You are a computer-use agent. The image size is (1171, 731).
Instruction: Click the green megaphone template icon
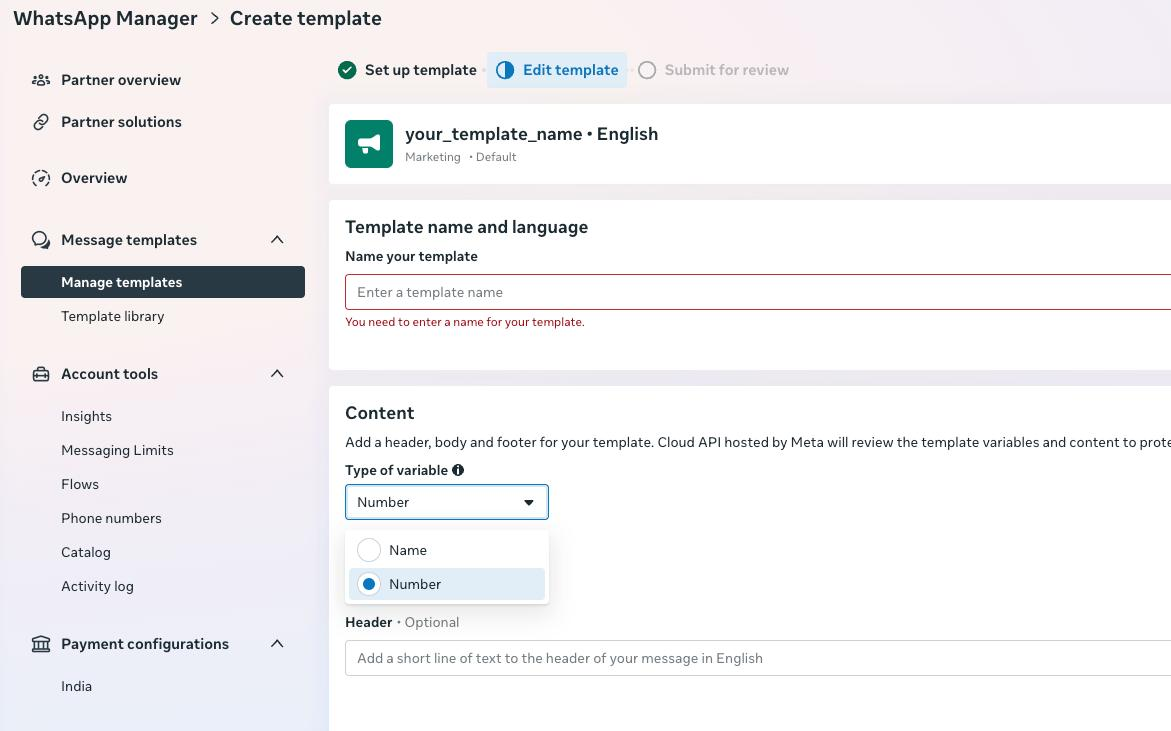[x=369, y=144]
